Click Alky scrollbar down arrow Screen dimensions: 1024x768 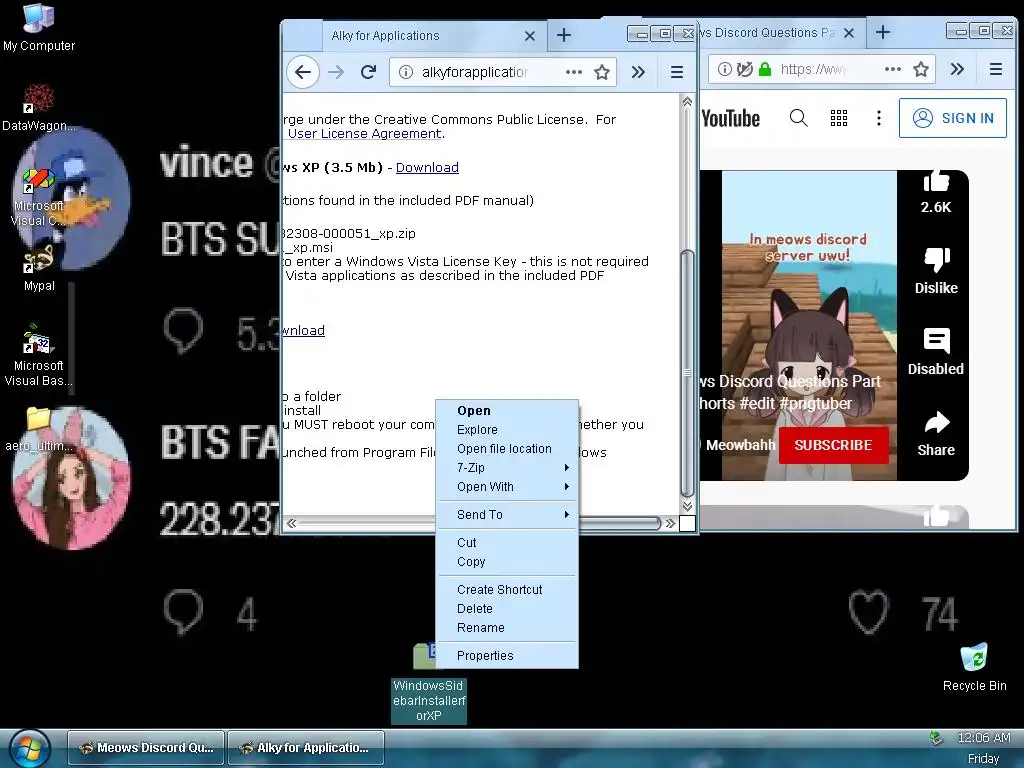(687, 506)
